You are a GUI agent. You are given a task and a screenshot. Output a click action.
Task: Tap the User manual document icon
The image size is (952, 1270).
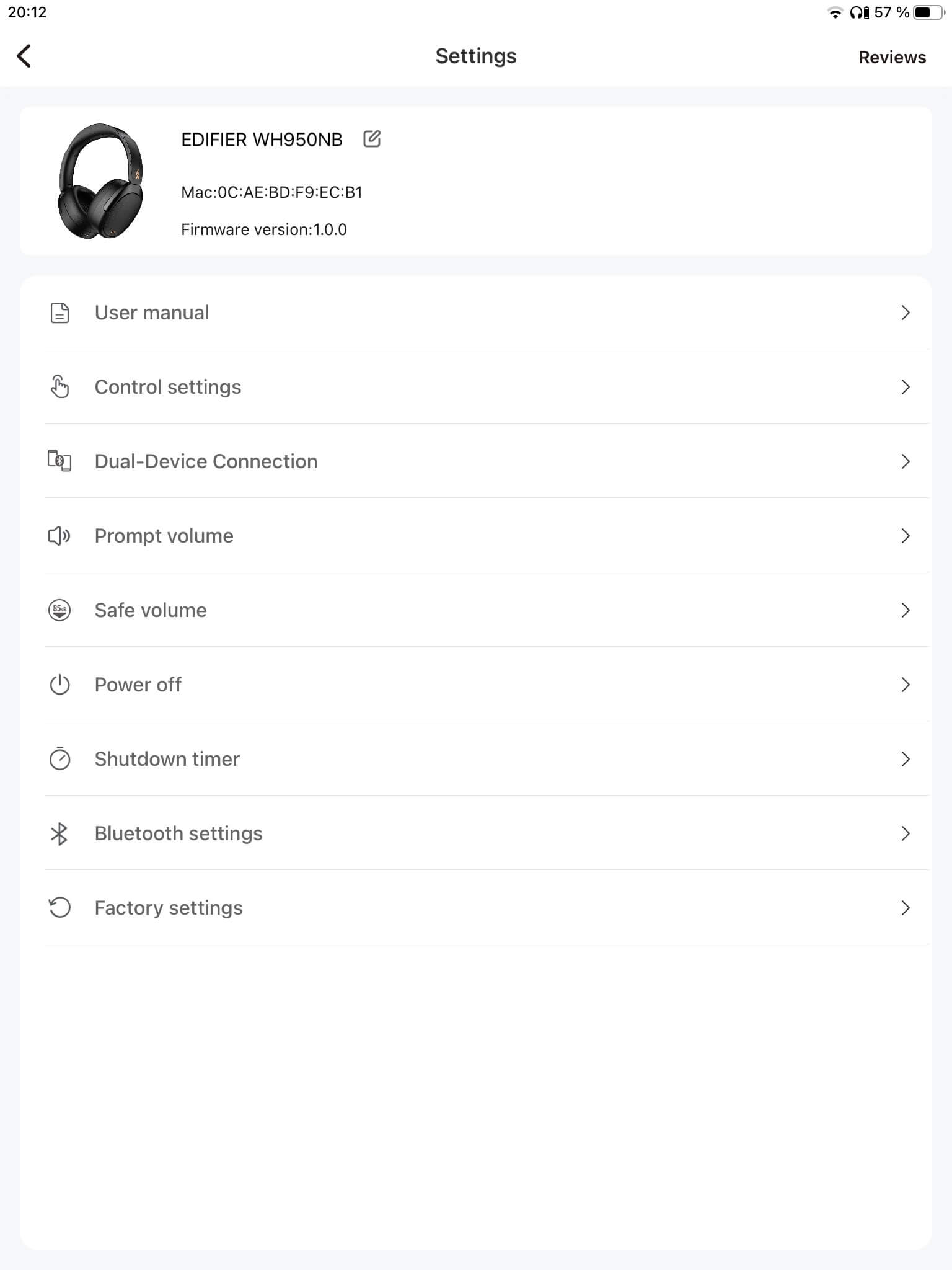(x=59, y=313)
